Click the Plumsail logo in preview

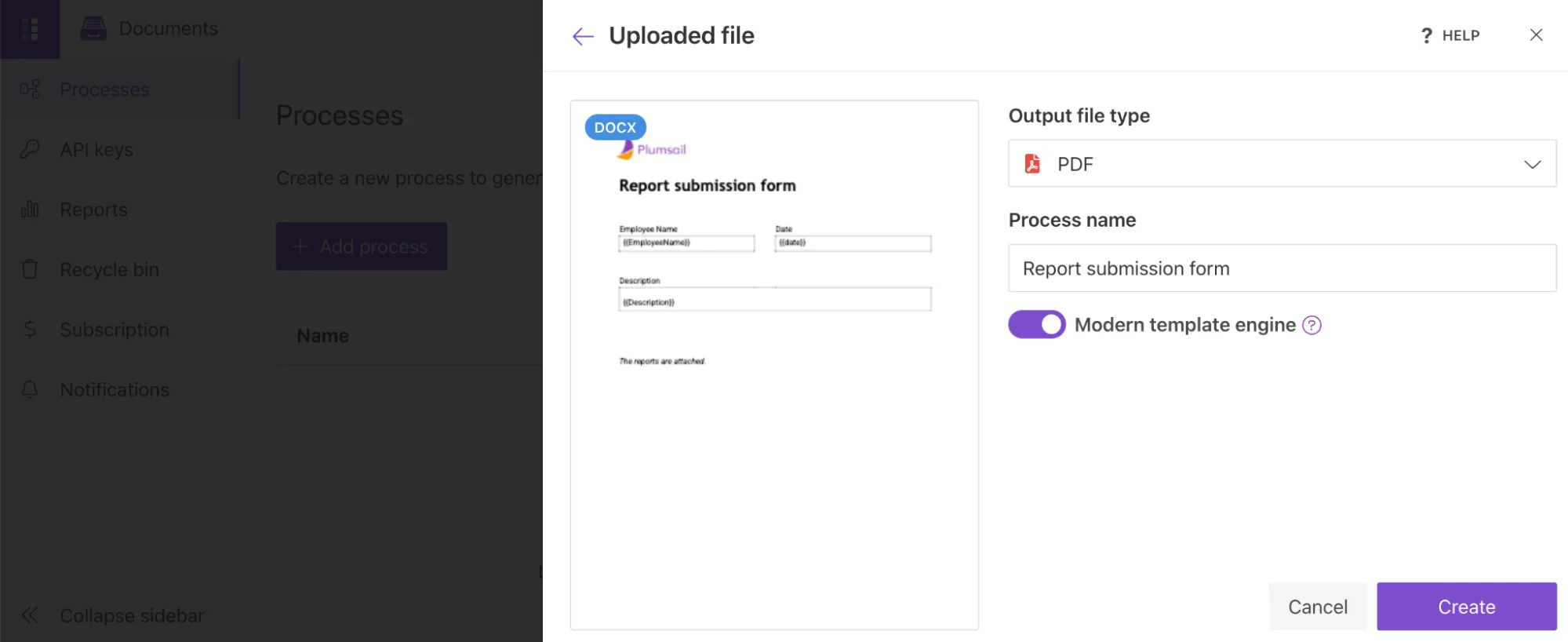[651, 149]
